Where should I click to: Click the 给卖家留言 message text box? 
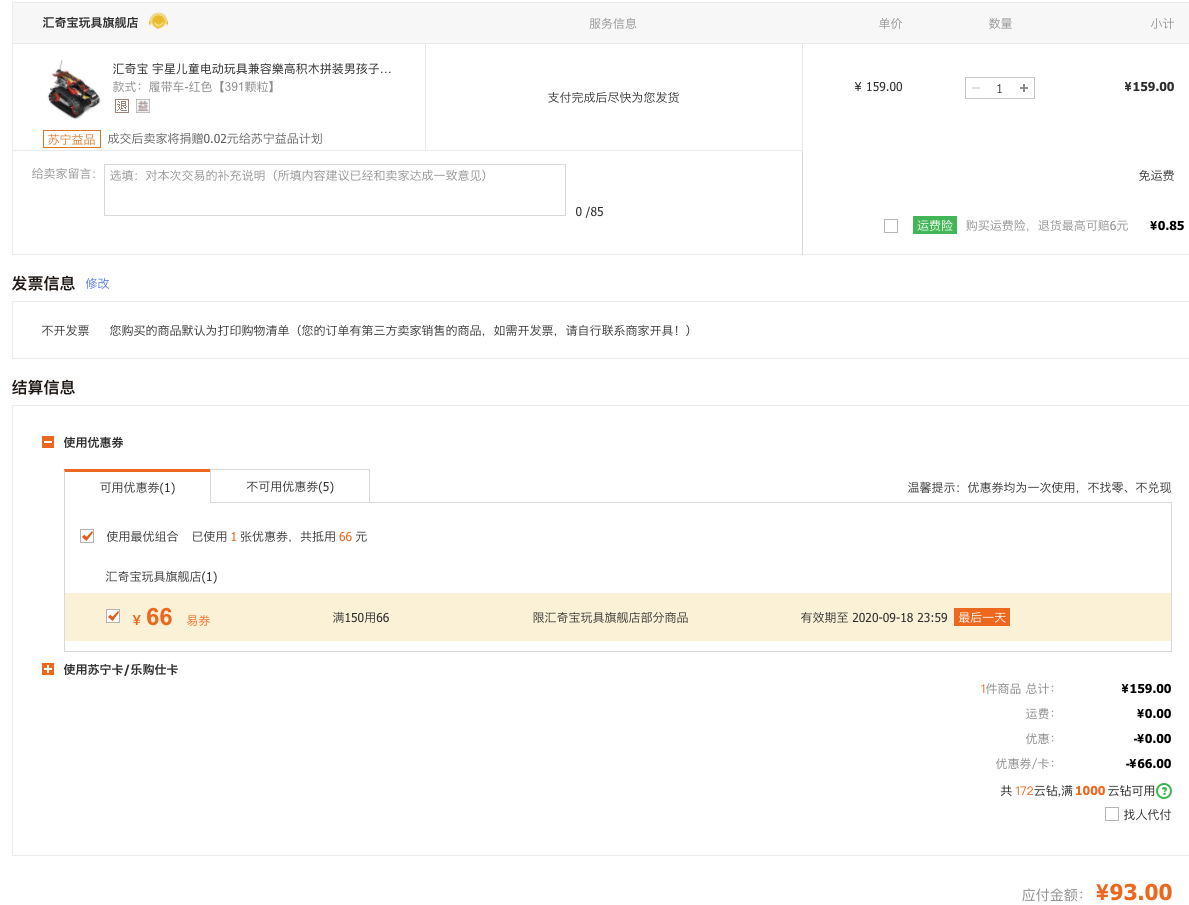pyautogui.click(x=335, y=190)
